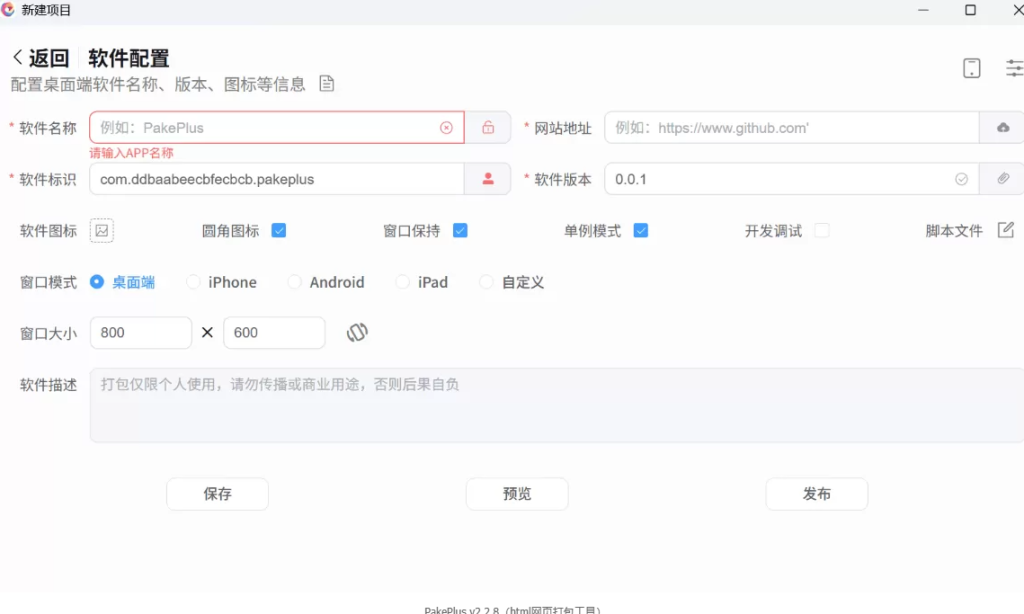
Task: Open the sliders settings icon at top right
Action: tap(1015, 68)
